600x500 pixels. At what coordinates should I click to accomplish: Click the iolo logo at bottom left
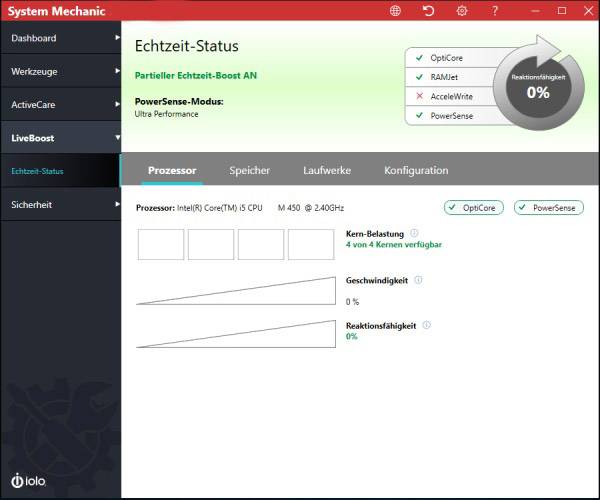(28, 480)
